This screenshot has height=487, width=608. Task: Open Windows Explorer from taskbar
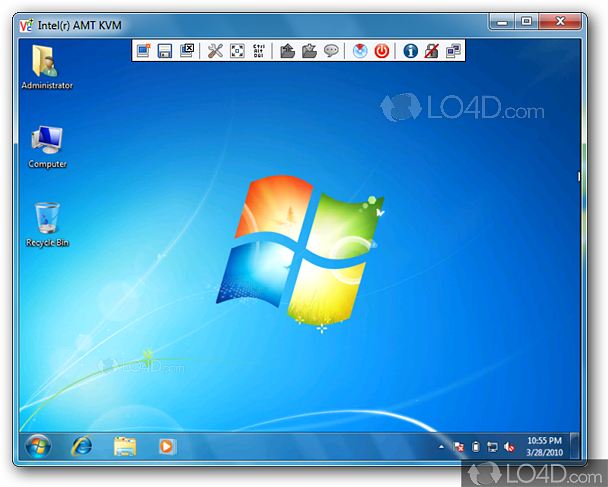125,446
